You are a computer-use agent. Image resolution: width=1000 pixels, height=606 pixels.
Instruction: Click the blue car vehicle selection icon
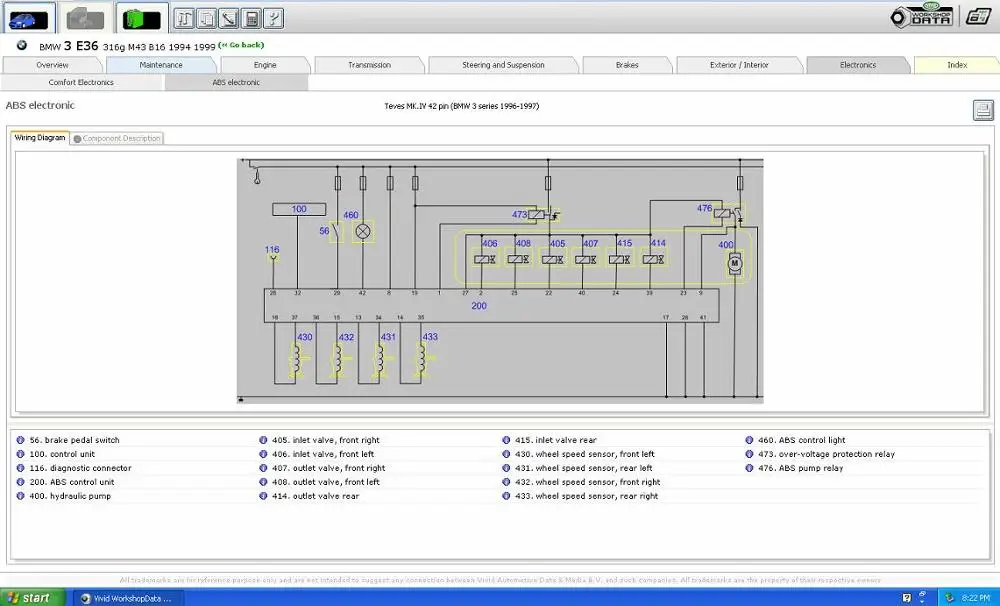tap(28, 18)
